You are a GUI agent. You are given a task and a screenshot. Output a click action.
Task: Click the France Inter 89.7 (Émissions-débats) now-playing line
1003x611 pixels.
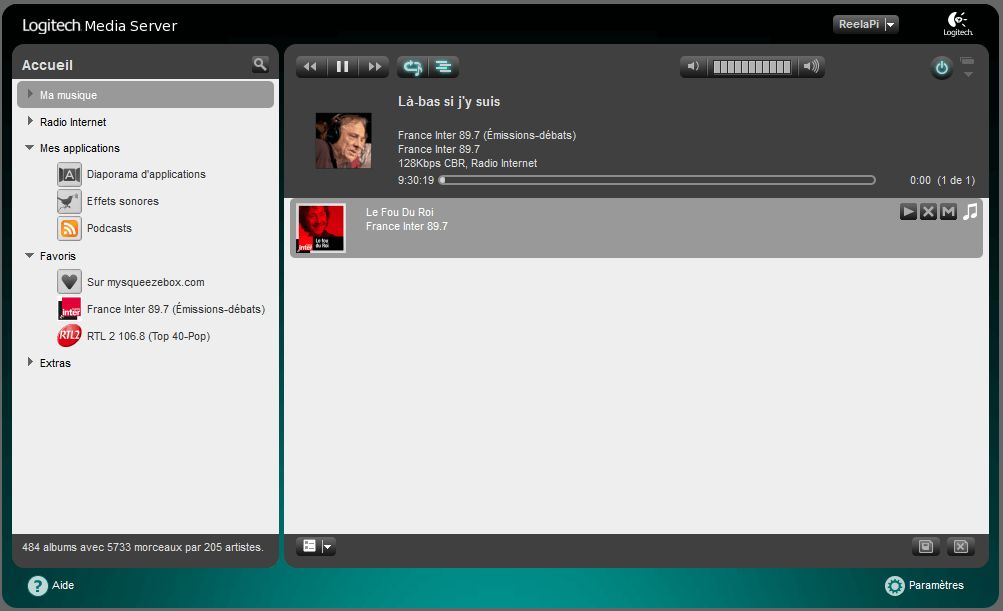click(x=487, y=135)
